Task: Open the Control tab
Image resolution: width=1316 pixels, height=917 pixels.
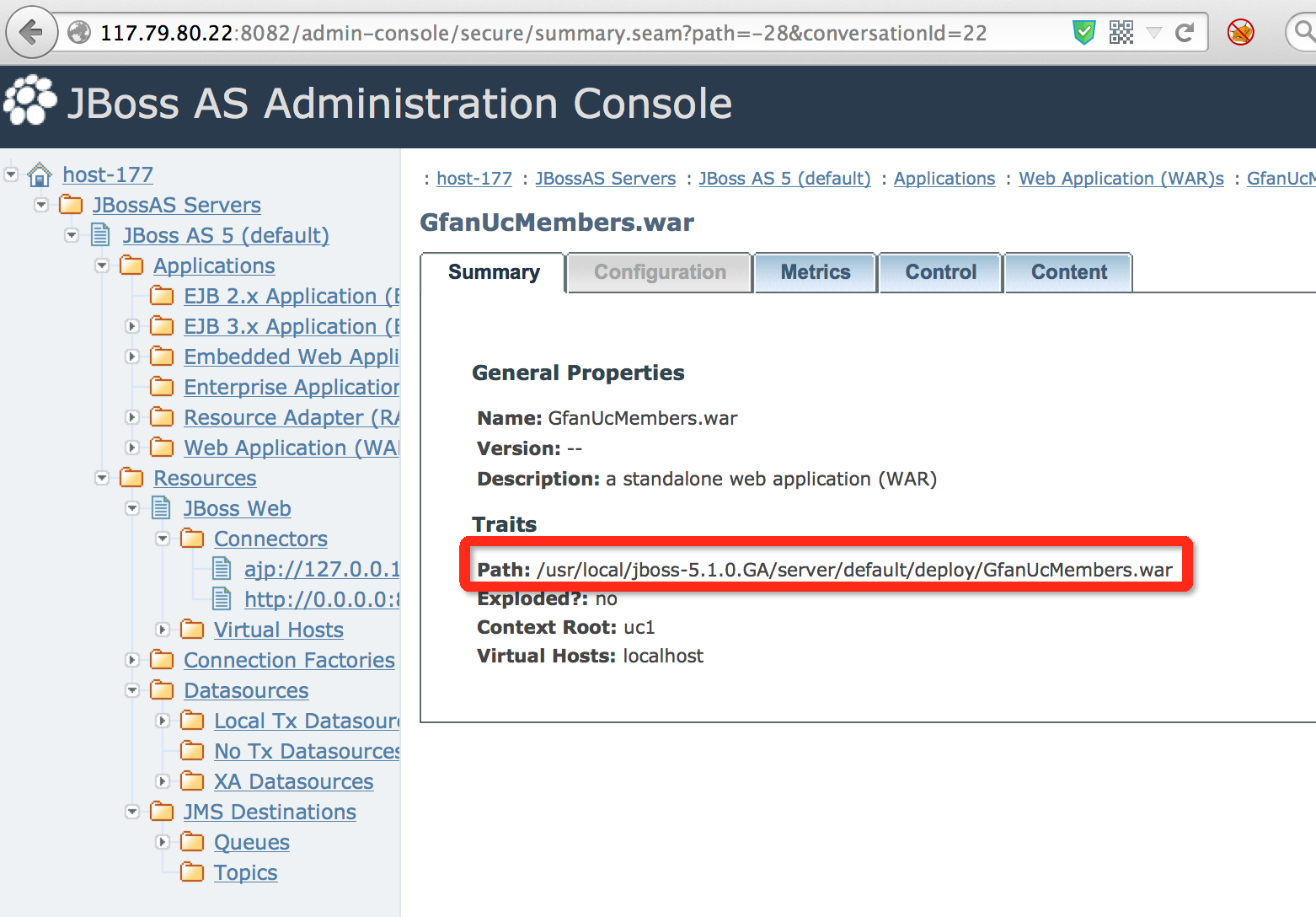Action: pos(941,272)
